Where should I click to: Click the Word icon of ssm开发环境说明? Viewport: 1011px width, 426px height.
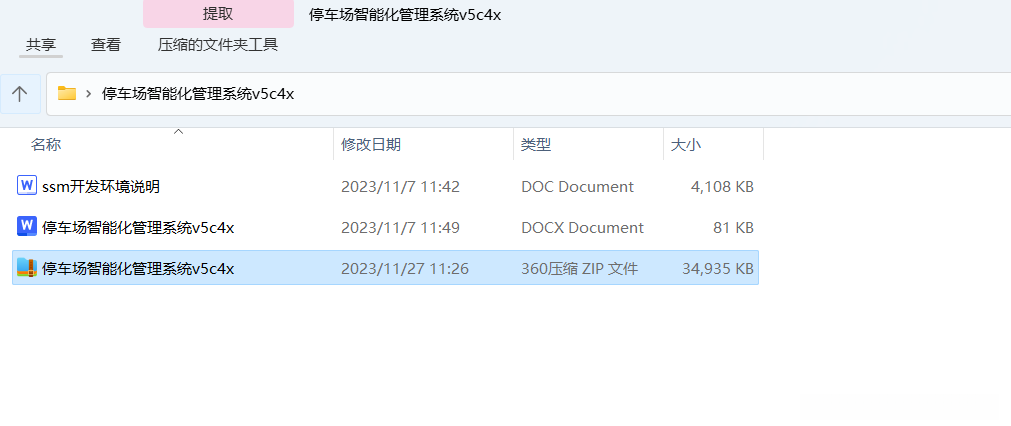click(26, 186)
